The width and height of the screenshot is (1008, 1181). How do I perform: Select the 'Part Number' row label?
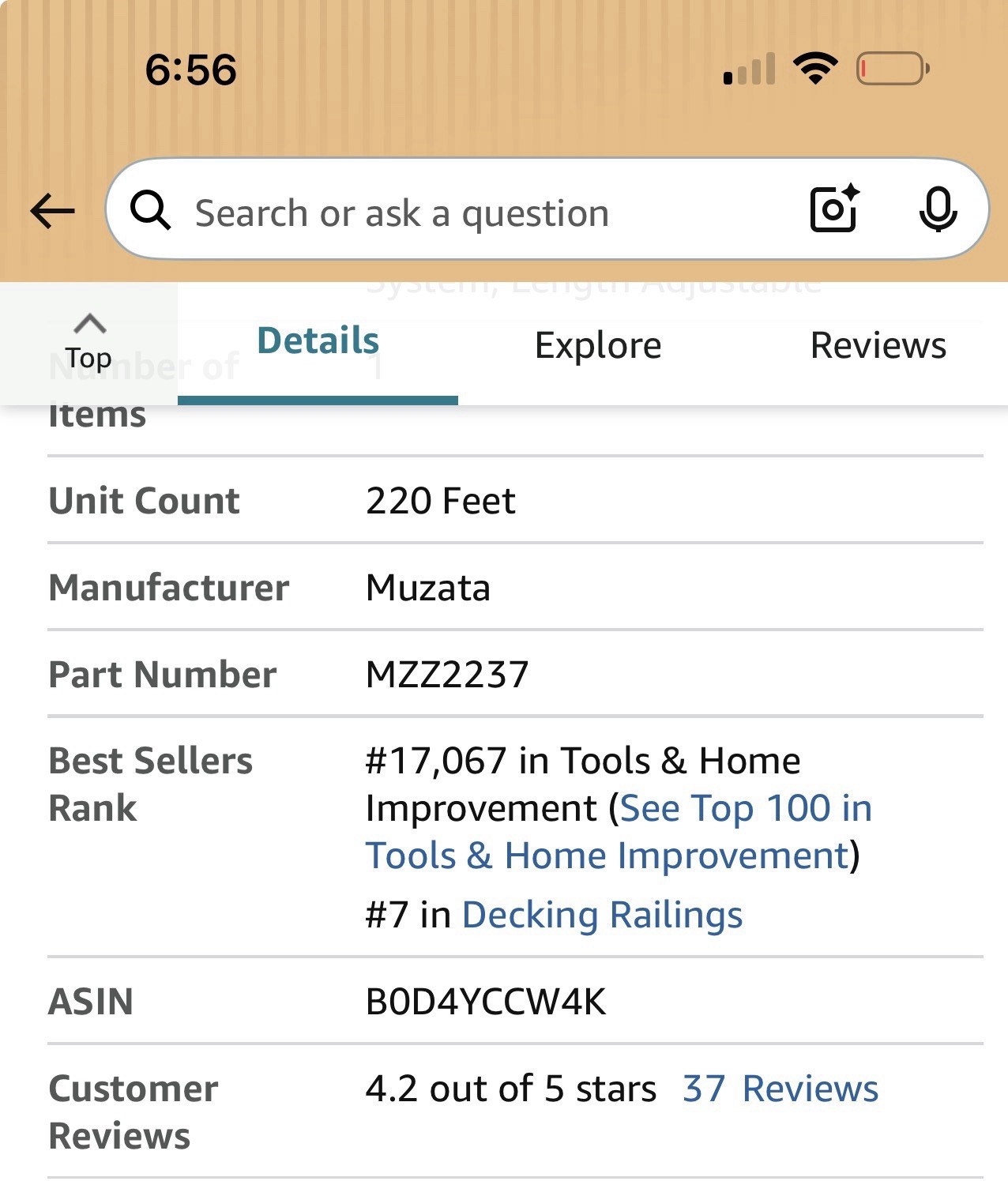click(163, 675)
